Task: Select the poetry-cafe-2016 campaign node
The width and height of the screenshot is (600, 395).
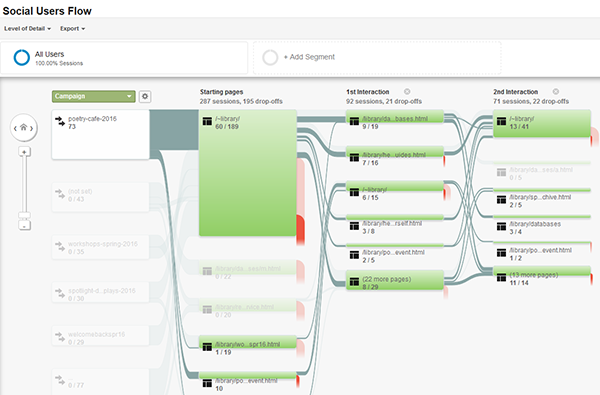Action: [101, 134]
